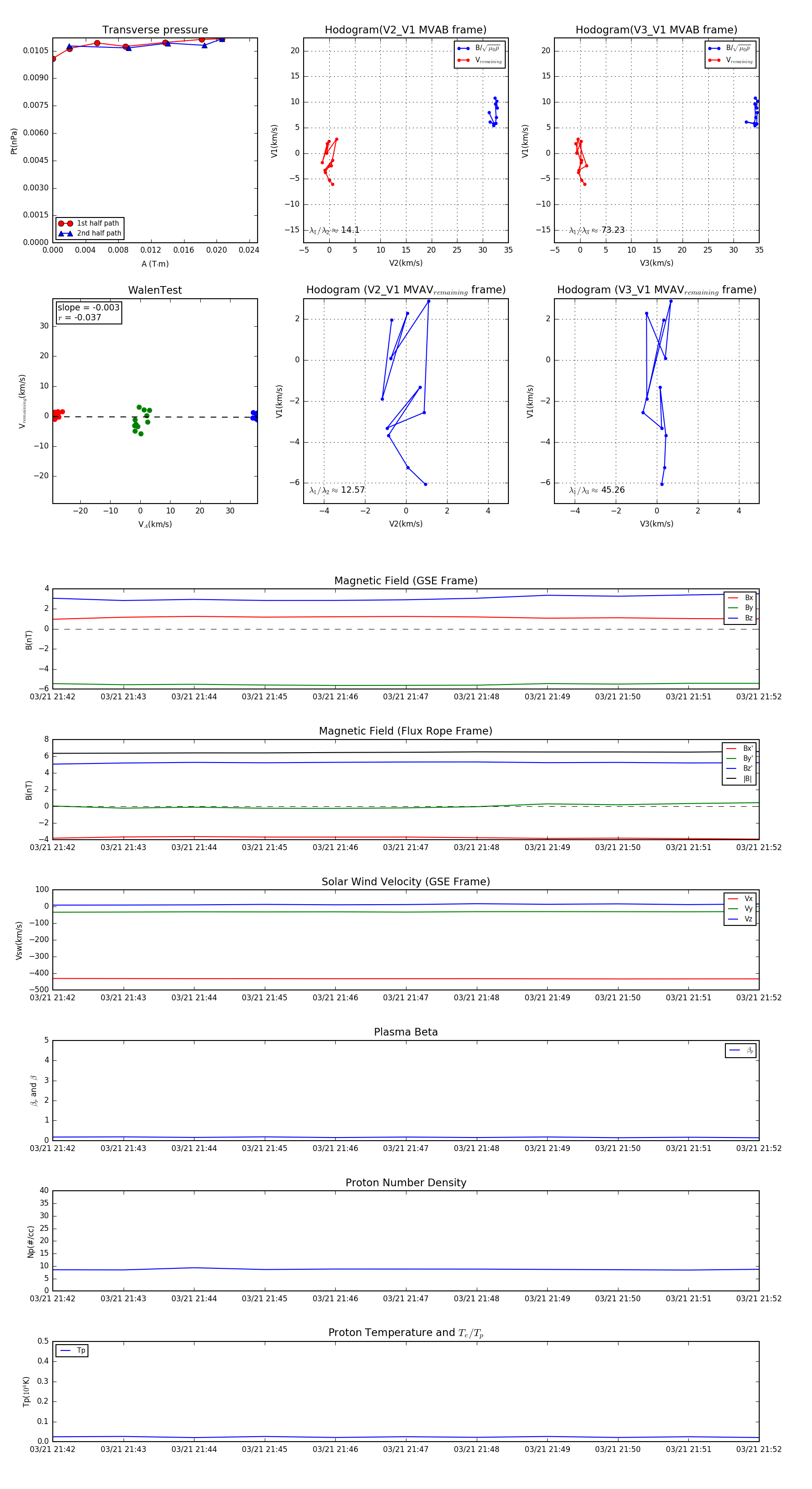Click the "V_A(km/s)" x-axis label in WalenTest
This screenshot has width=812, height=1489.
(x=155, y=525)
